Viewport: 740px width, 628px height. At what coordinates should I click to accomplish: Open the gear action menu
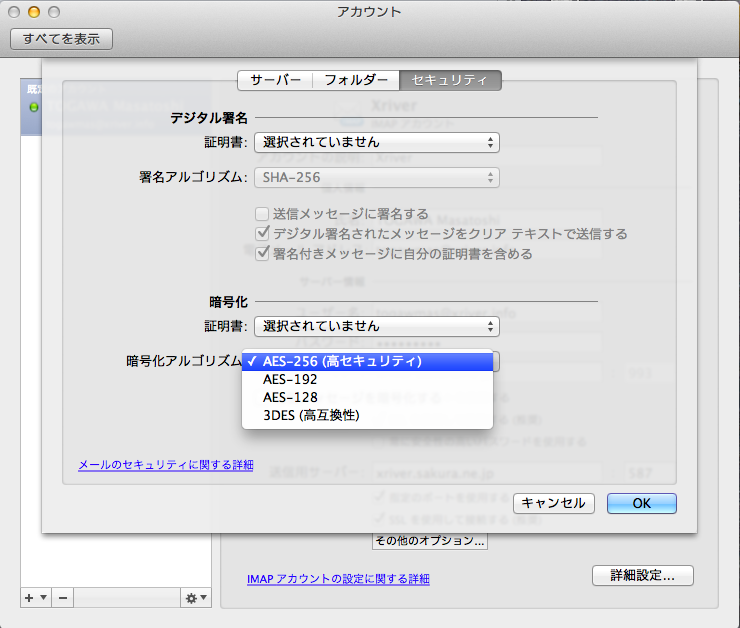196,597
